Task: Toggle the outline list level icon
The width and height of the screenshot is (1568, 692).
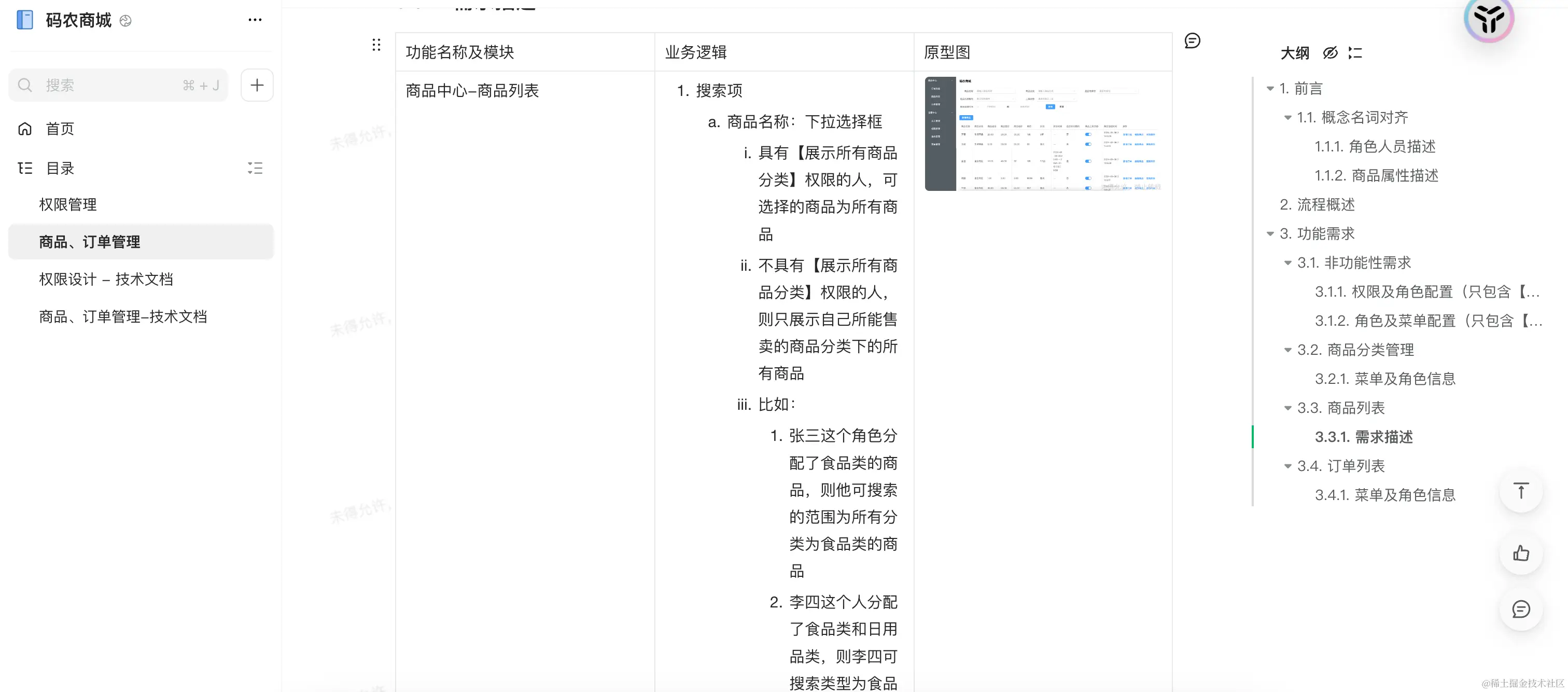Action: (1355, 53)
